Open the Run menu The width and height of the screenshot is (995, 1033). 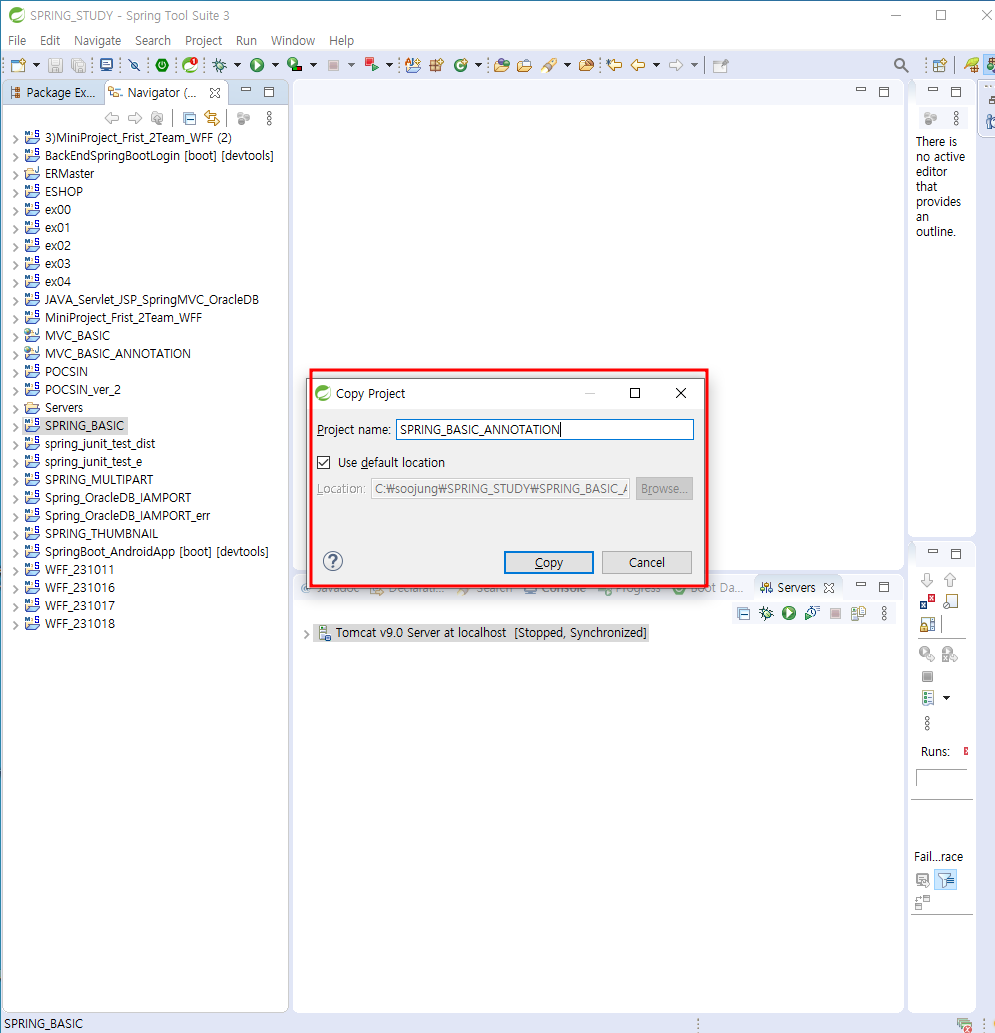pyautogui.click(x=246, y=40)
